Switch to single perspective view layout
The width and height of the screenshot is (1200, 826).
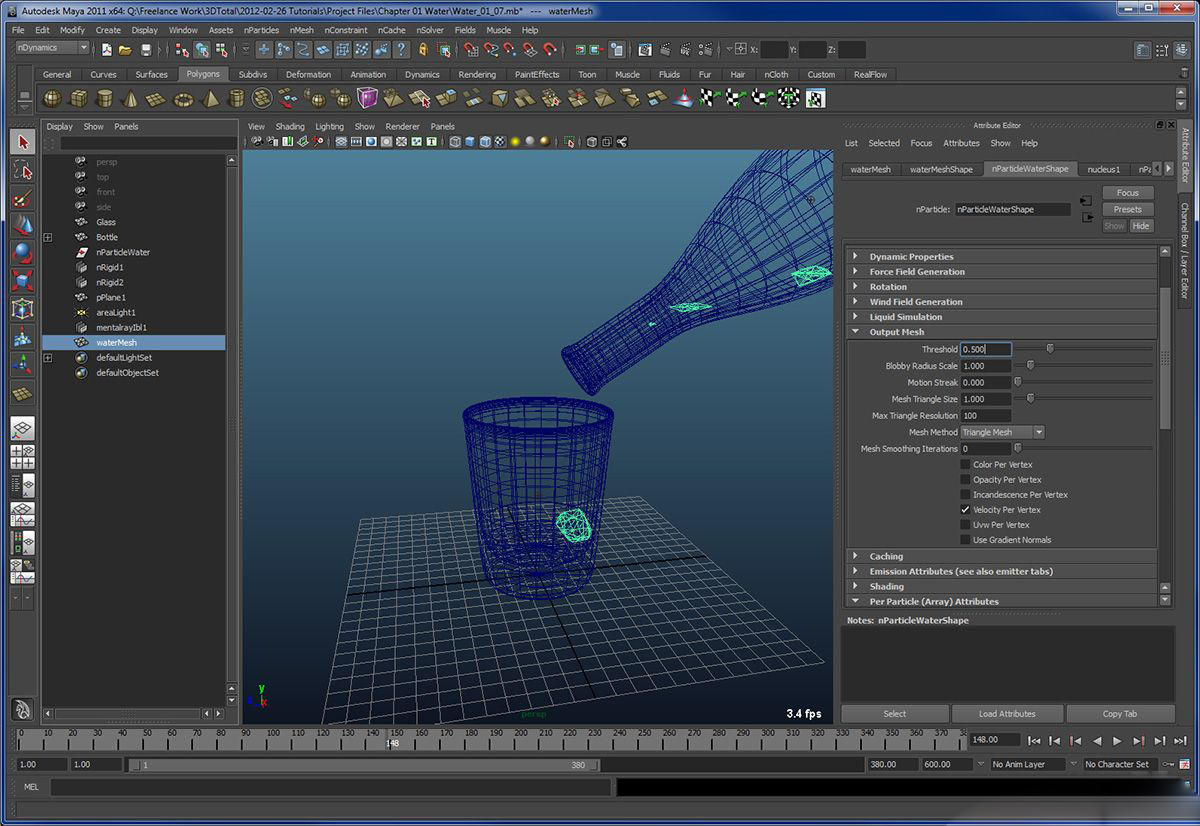(x=23, y=429)
